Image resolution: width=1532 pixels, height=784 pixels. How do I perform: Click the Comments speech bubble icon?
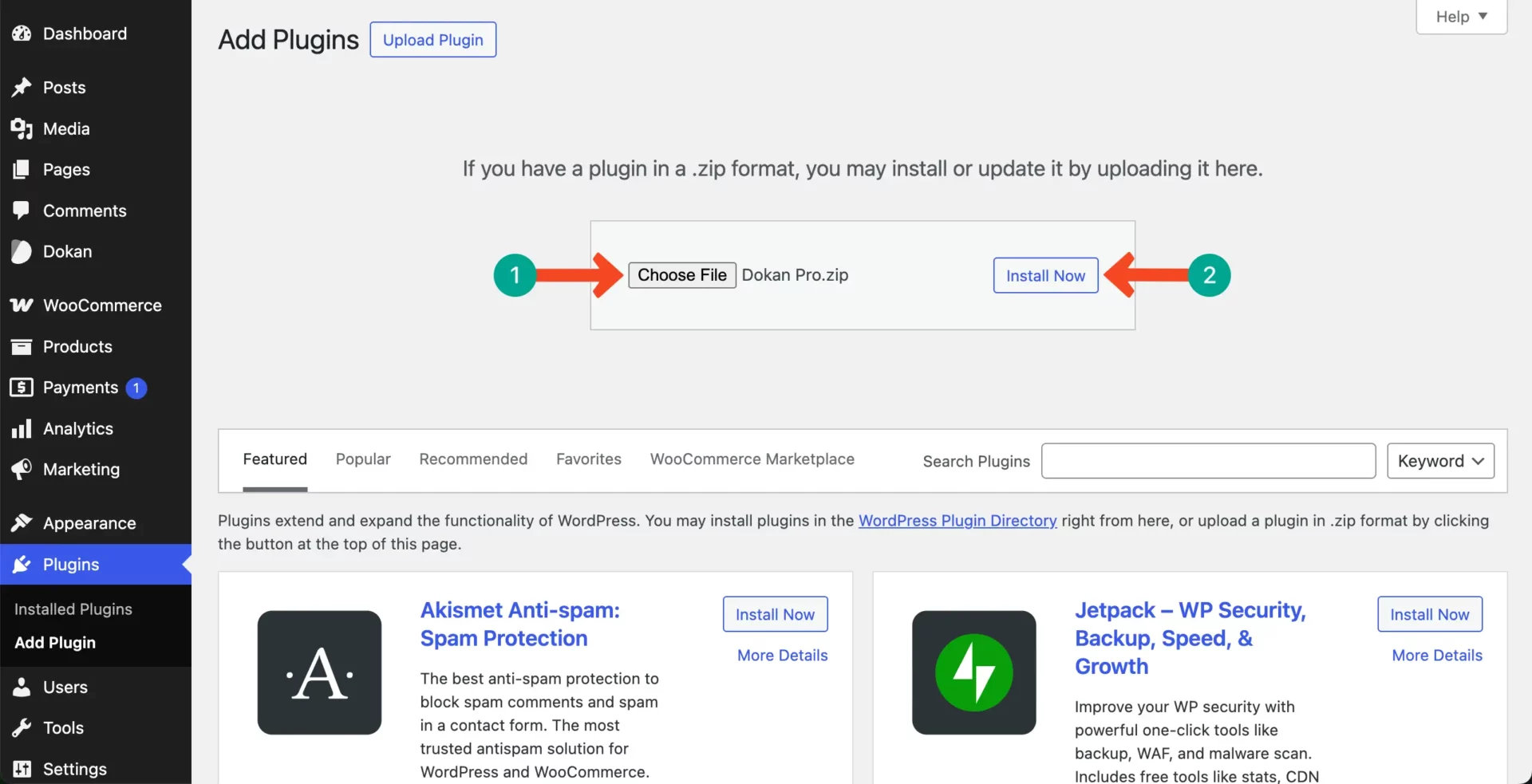[22, 211]
